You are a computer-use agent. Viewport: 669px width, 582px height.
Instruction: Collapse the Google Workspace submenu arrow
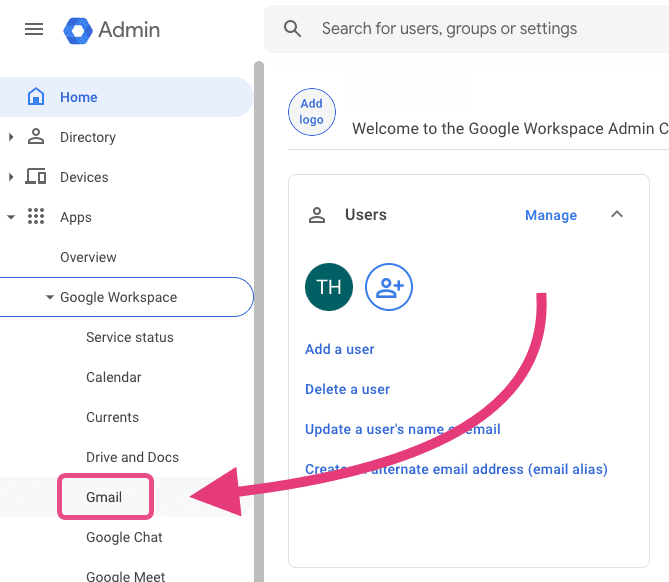[50, 297]
